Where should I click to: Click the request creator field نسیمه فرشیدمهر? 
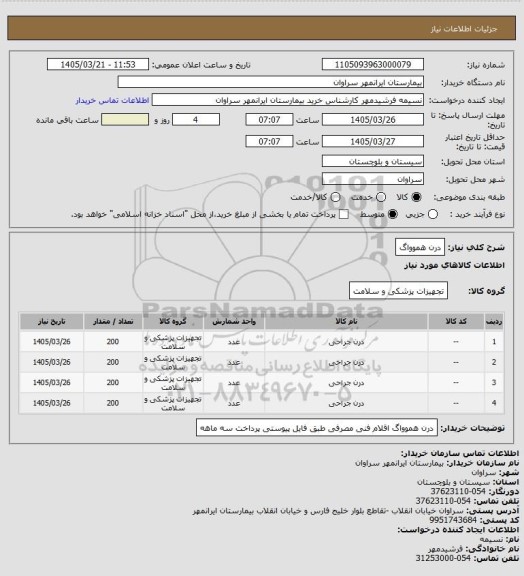288,100
